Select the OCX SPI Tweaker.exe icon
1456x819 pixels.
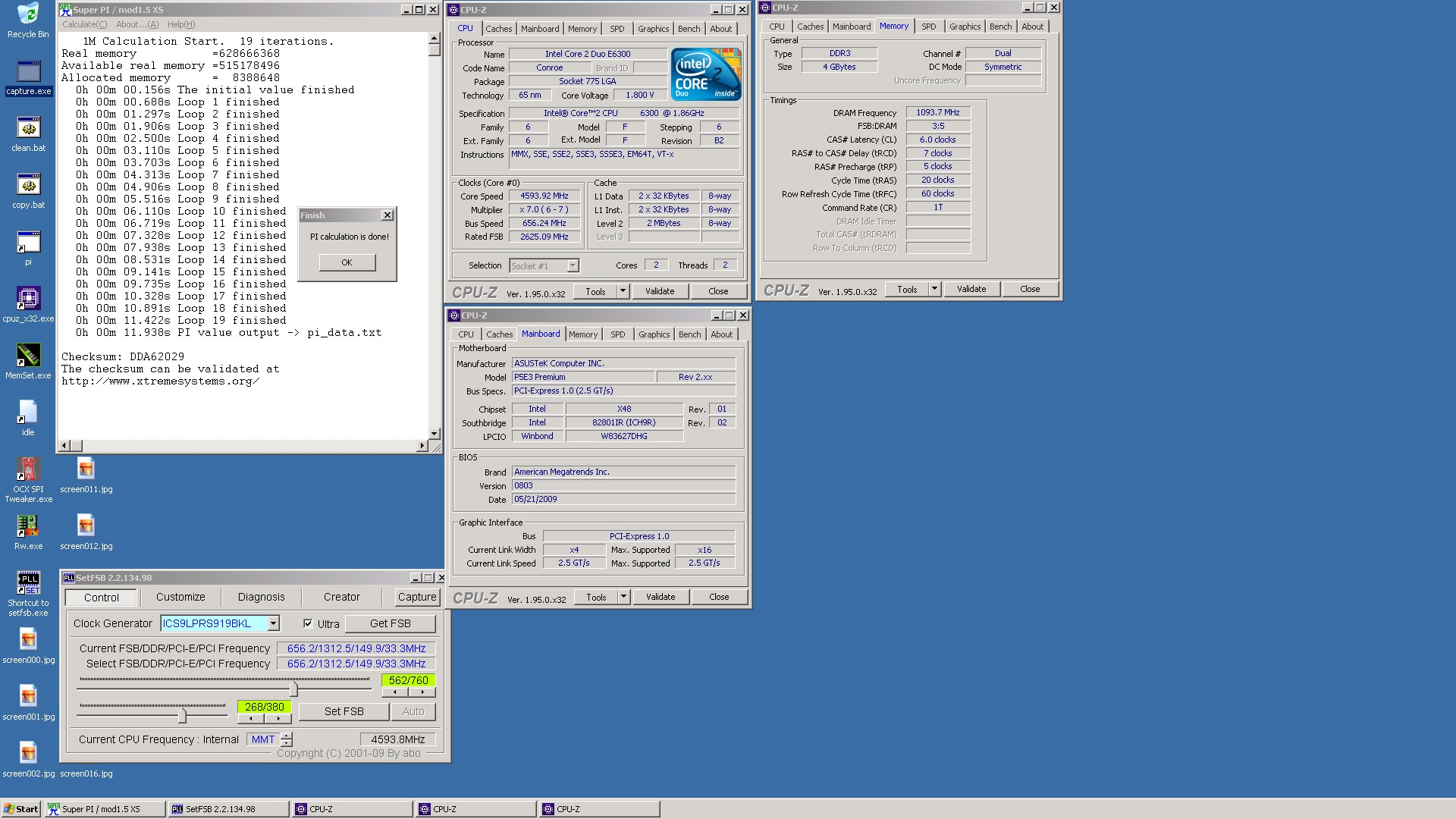28,480
